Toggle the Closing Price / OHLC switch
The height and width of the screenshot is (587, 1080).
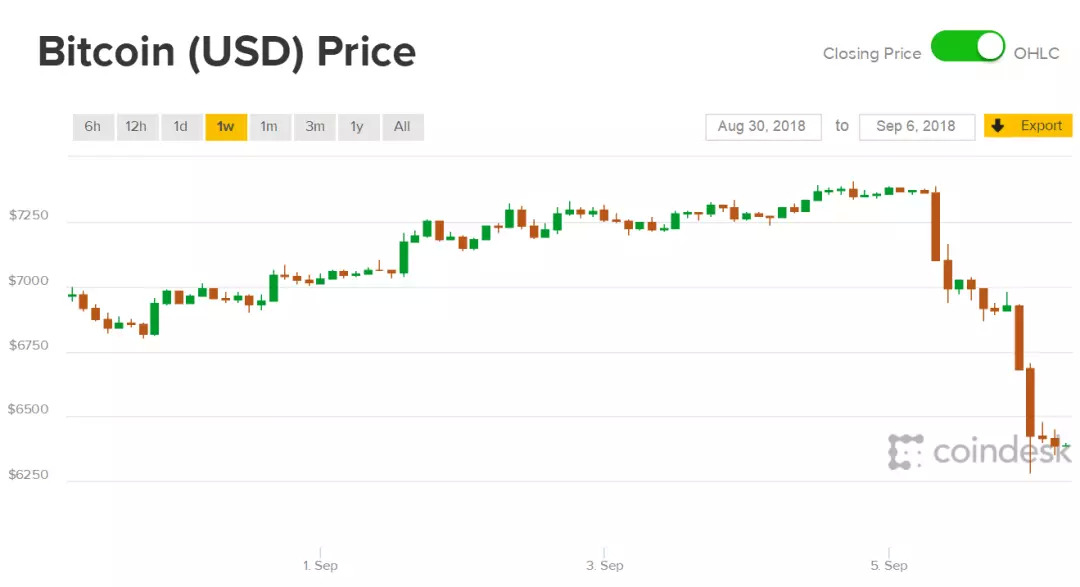pyautogui.click(x=967, y=47)
